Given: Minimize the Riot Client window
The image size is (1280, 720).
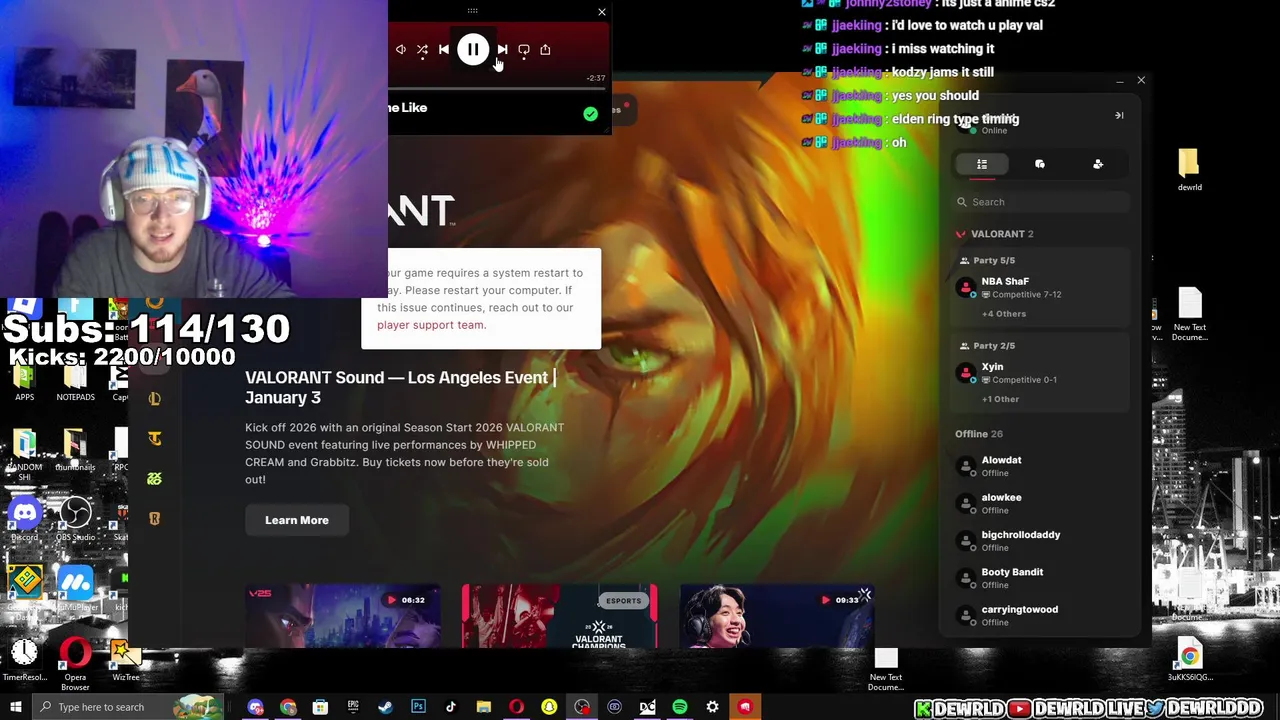Looking at the screenshot, I should [1119, 80].
